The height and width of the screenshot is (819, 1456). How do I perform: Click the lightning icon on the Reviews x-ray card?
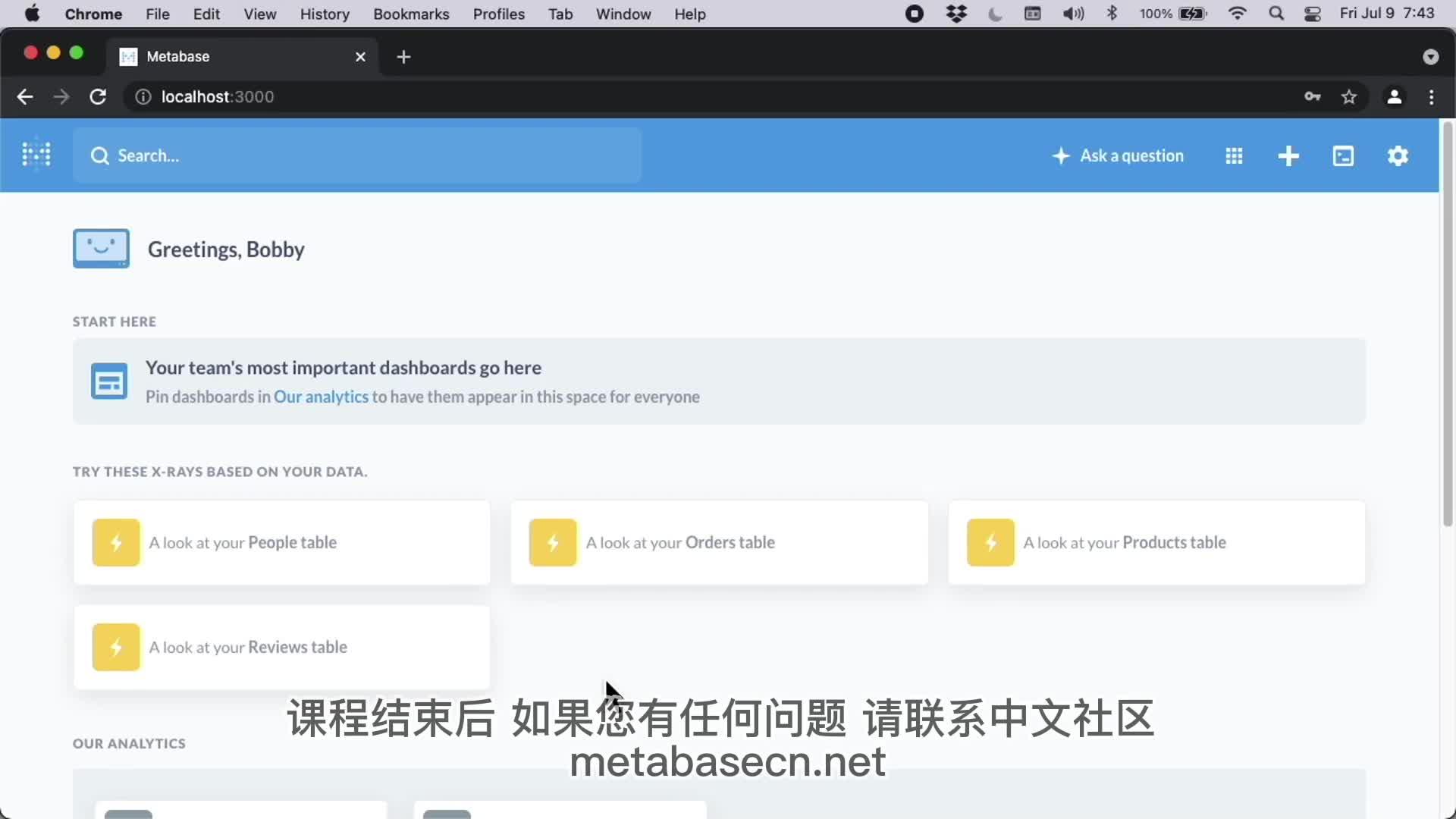[115, 647]
